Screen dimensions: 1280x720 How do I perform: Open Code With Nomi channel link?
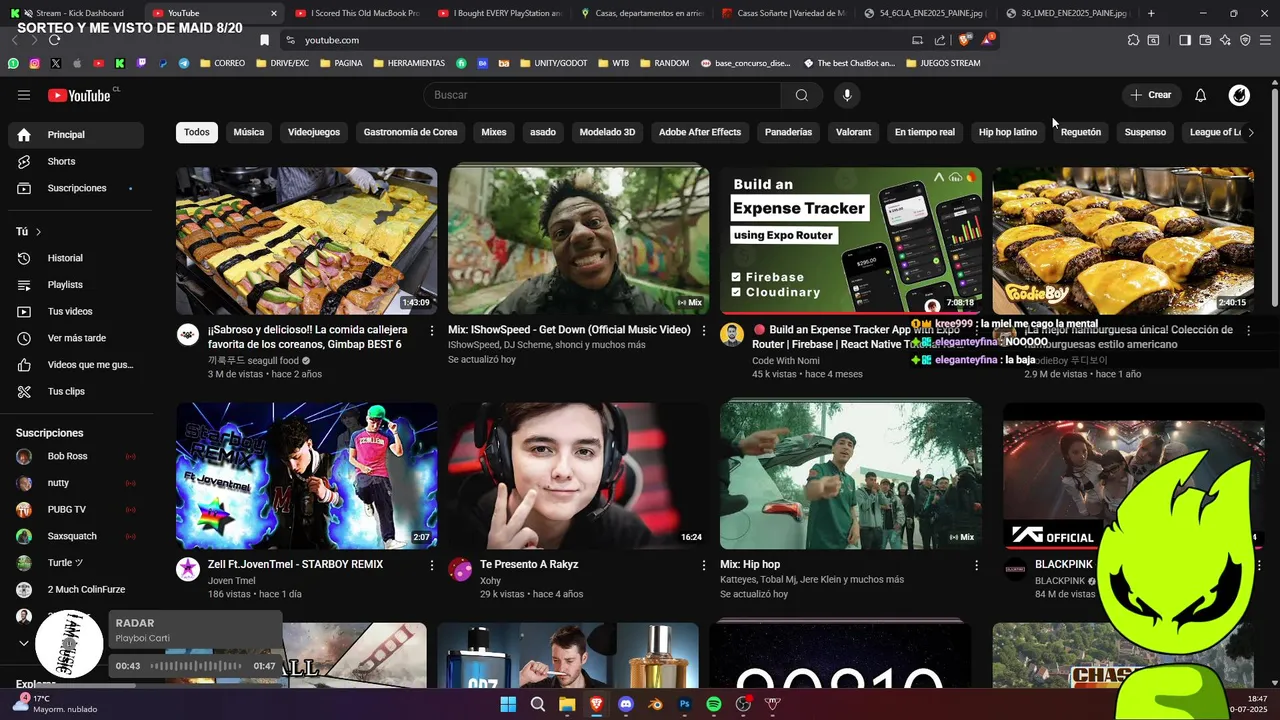pyautogui.click(x=785, y=360)
